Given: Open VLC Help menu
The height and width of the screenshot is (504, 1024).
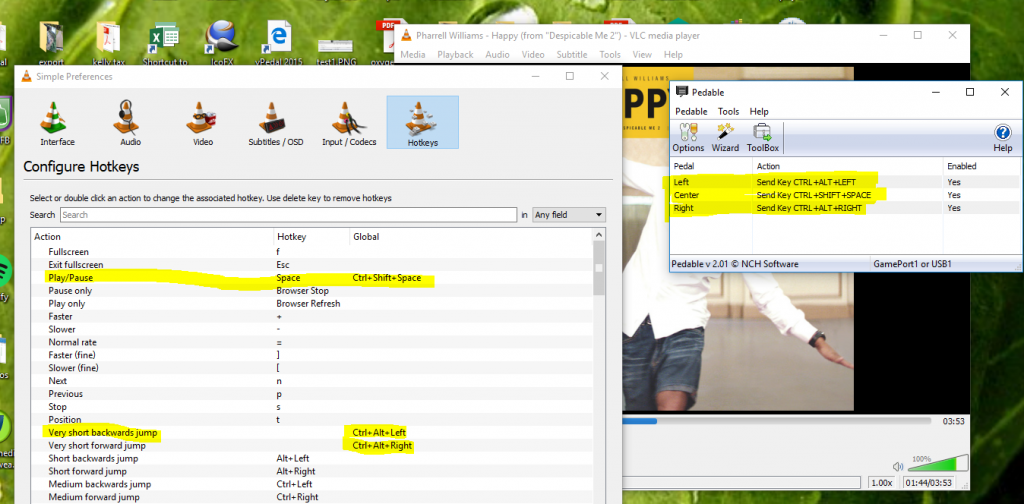Looking at the screenshot, I should 673,55.
